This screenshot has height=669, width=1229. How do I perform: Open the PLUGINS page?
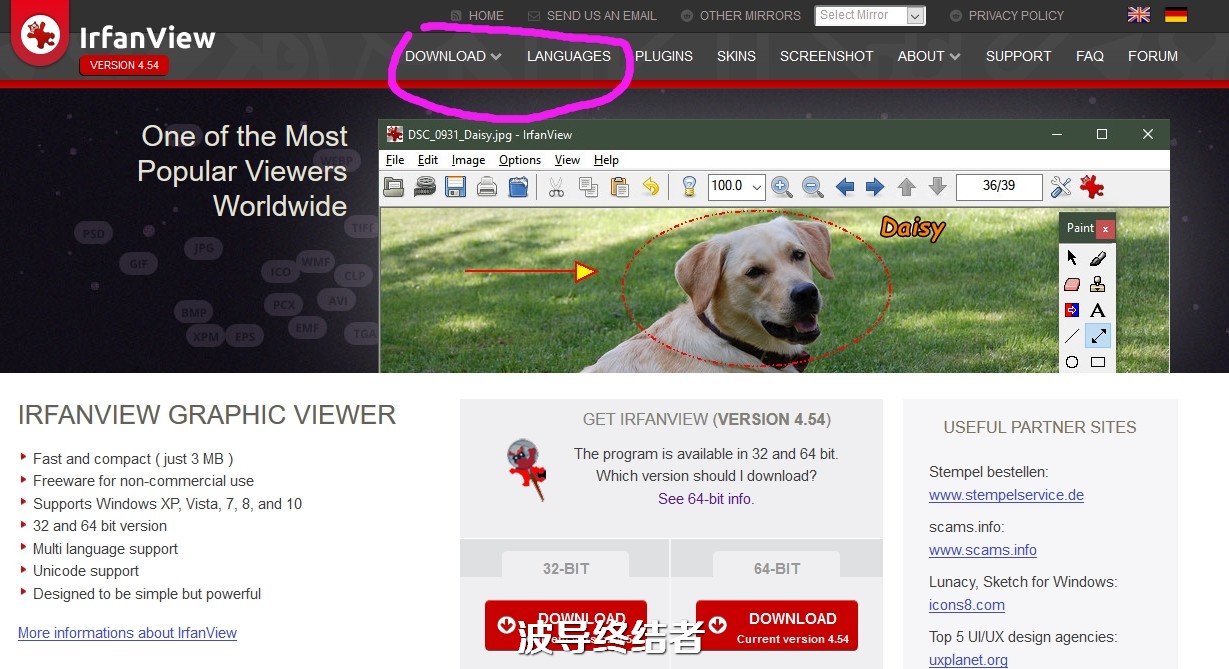coord(664,56)
